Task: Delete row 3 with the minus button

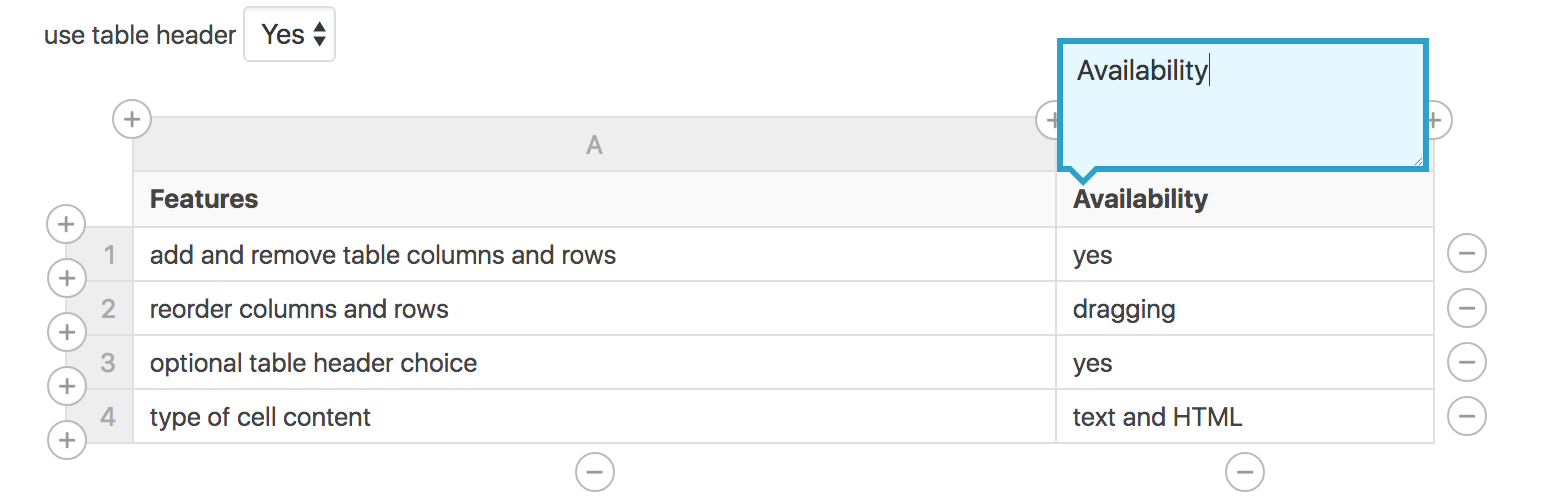Action: [x=1466, y=362]
